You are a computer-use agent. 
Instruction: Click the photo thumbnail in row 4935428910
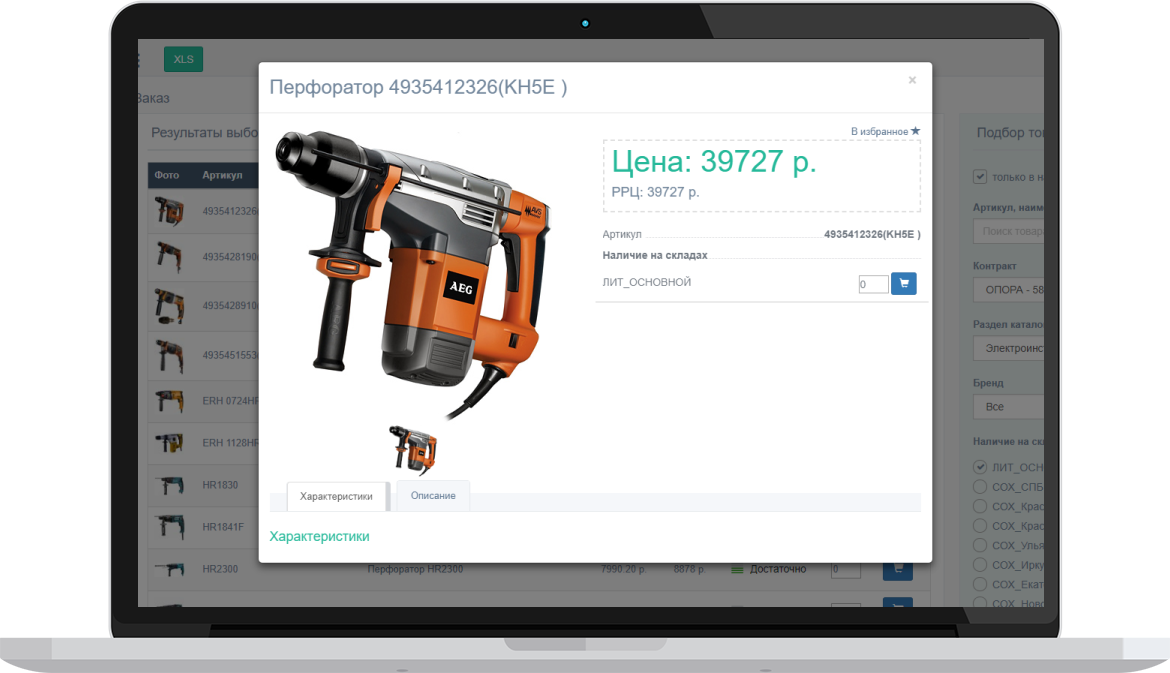[x=169, y=306]
